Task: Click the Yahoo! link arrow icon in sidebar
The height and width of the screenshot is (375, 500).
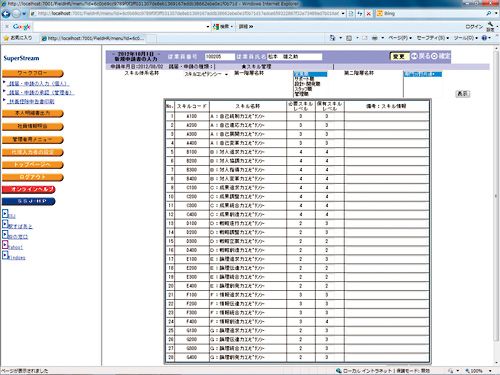Action: 5,245
